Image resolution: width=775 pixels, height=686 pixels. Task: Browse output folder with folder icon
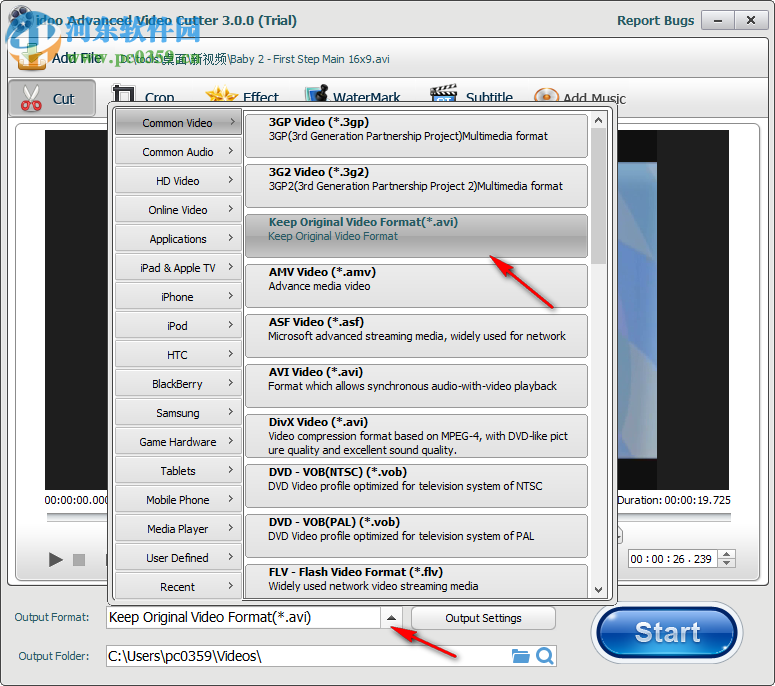(x=520, y=656)
